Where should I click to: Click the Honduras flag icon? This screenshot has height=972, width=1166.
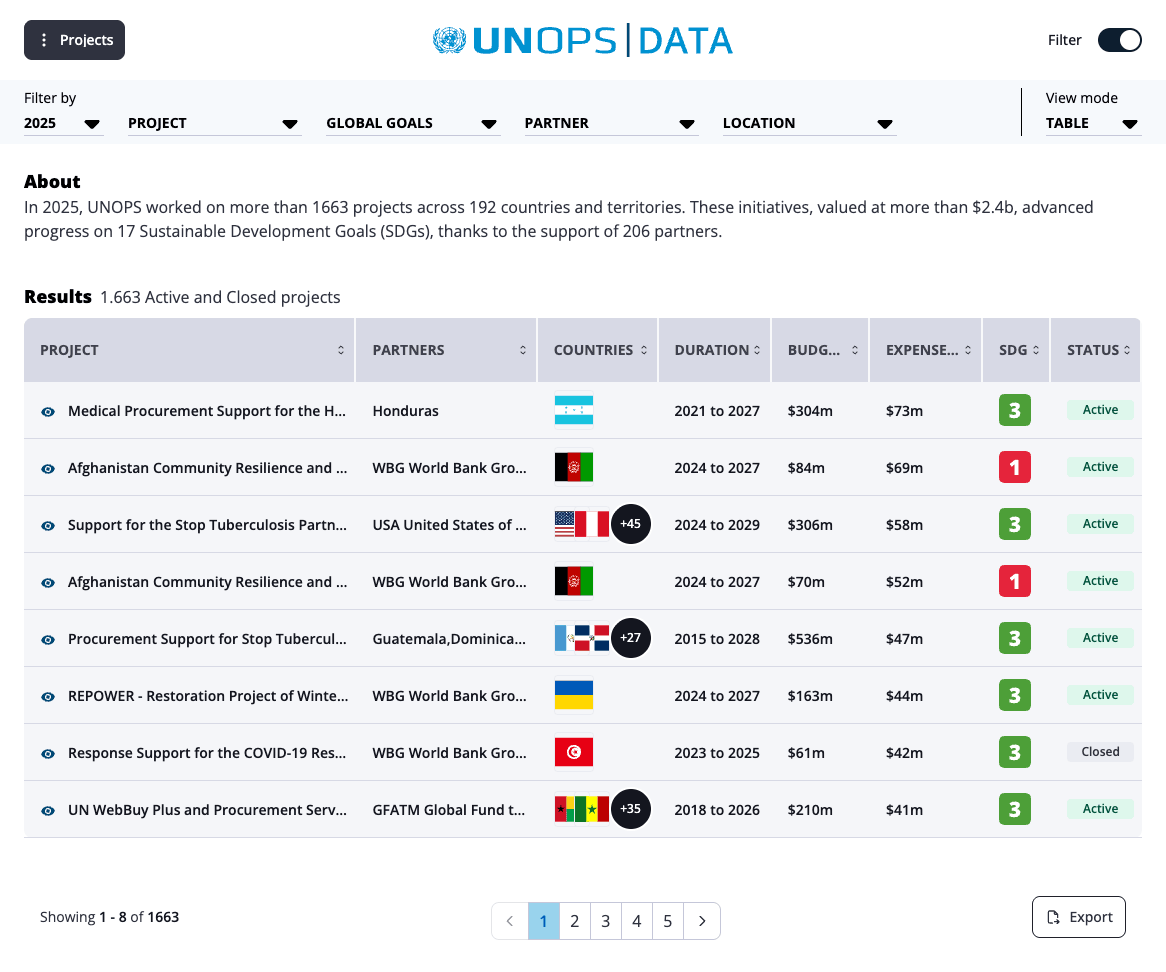click(x=574, y=411)
